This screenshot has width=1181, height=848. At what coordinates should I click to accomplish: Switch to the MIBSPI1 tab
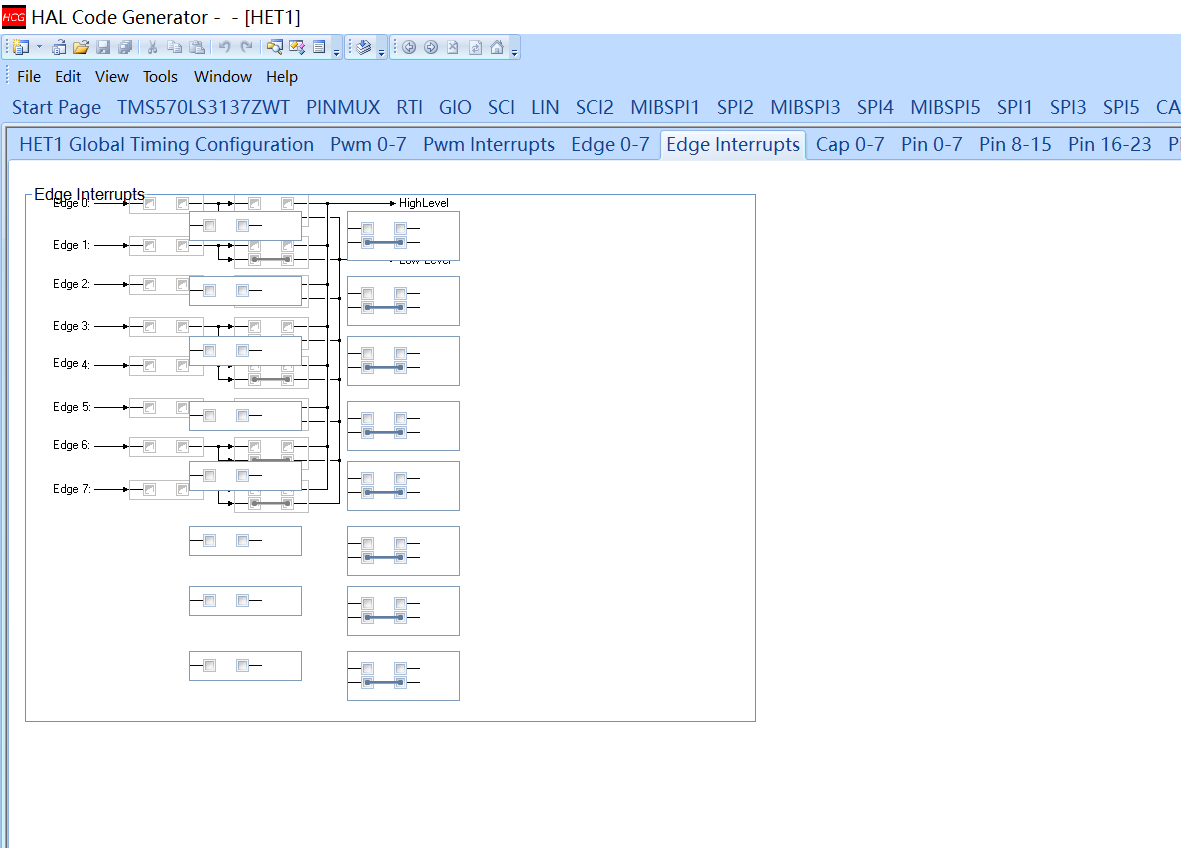coord(665,107)
